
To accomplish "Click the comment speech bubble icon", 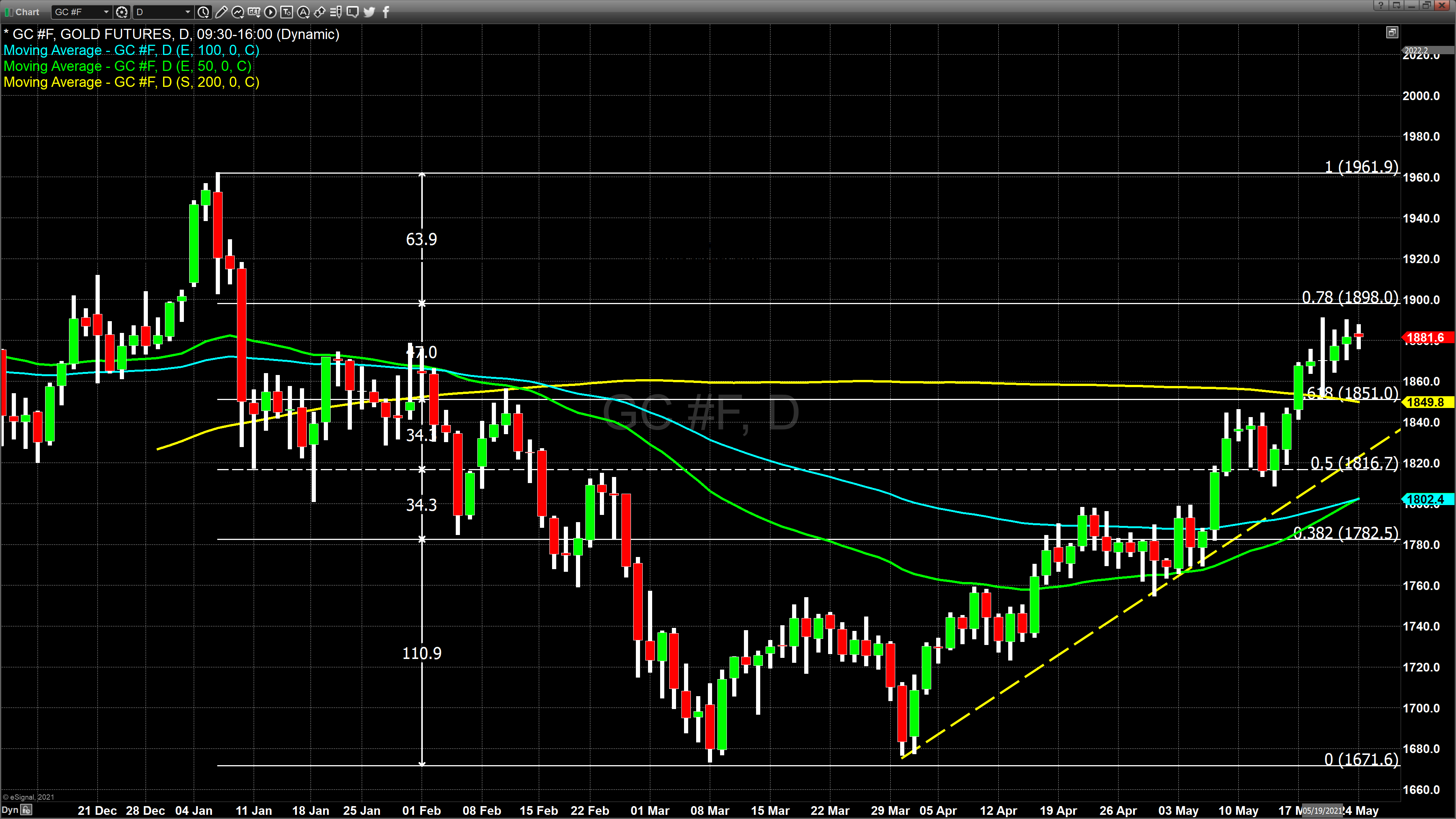I will click(x=352, y=12).
